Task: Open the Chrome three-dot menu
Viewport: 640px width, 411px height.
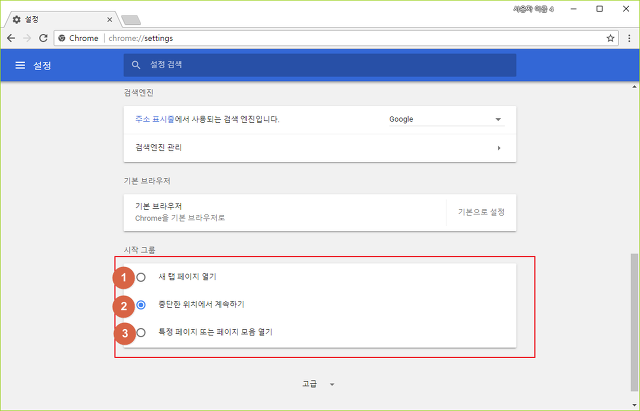Action: [629, 38]
